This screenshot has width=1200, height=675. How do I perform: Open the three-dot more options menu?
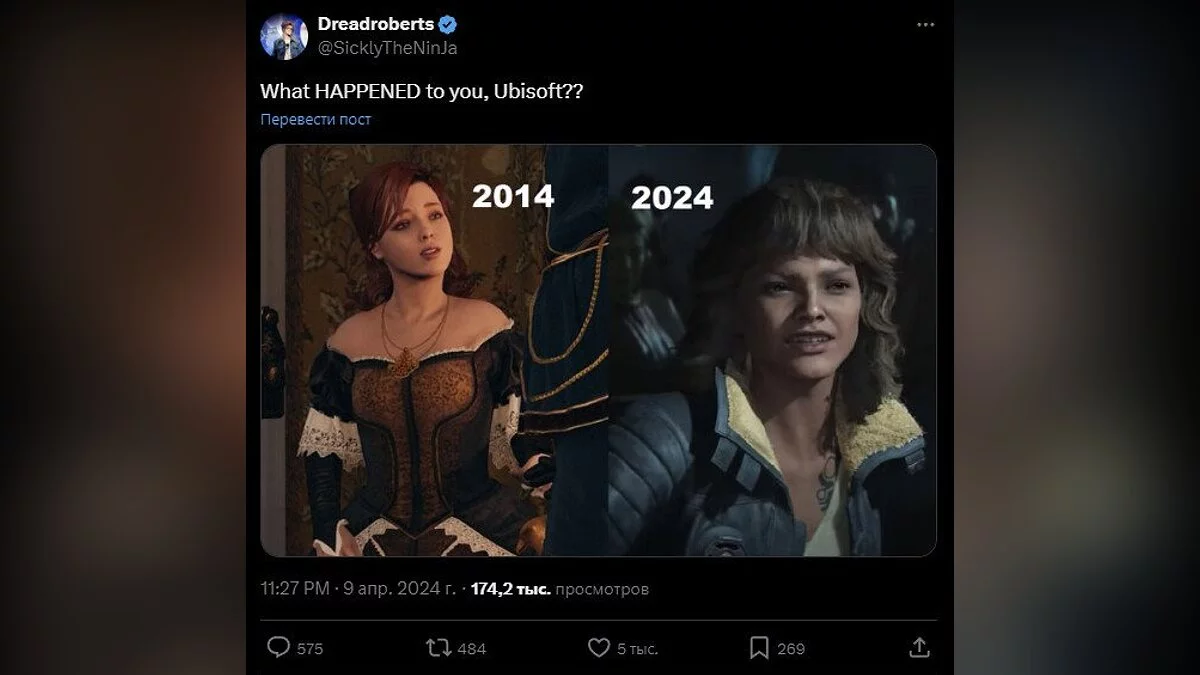coord(925,24)
